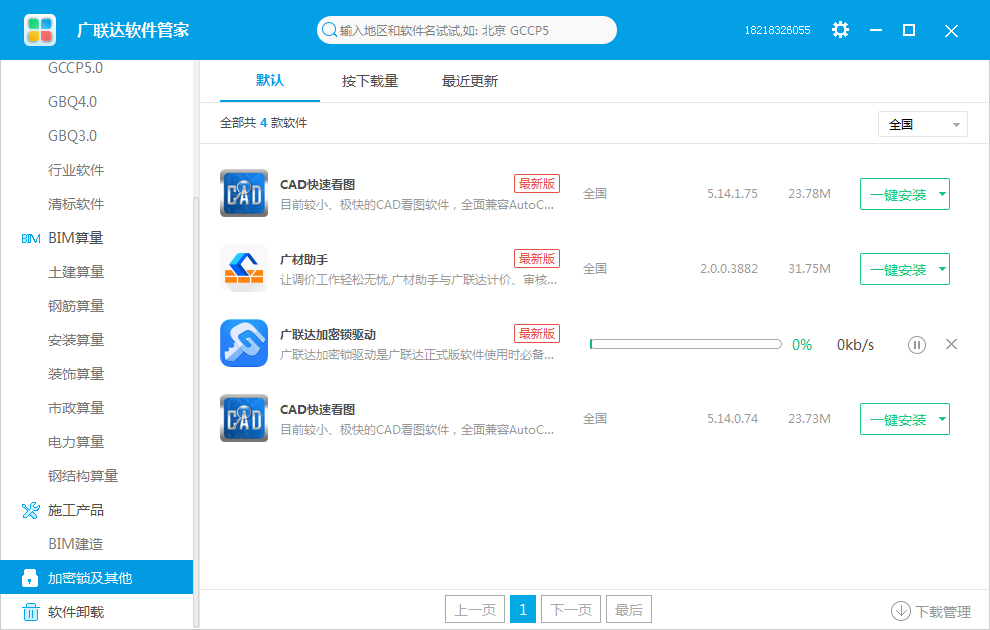Image resolution: width=990 pixels, height=630 pixels.
Task: Open 装饰算量 category
Action: pos(76,374)
